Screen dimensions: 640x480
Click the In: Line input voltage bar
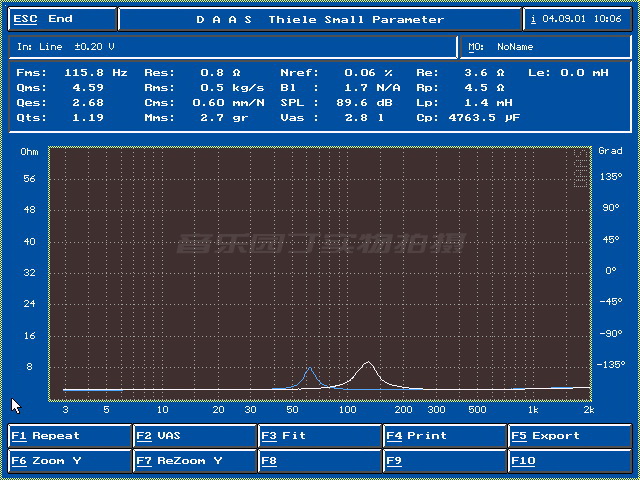coord(233,47)
